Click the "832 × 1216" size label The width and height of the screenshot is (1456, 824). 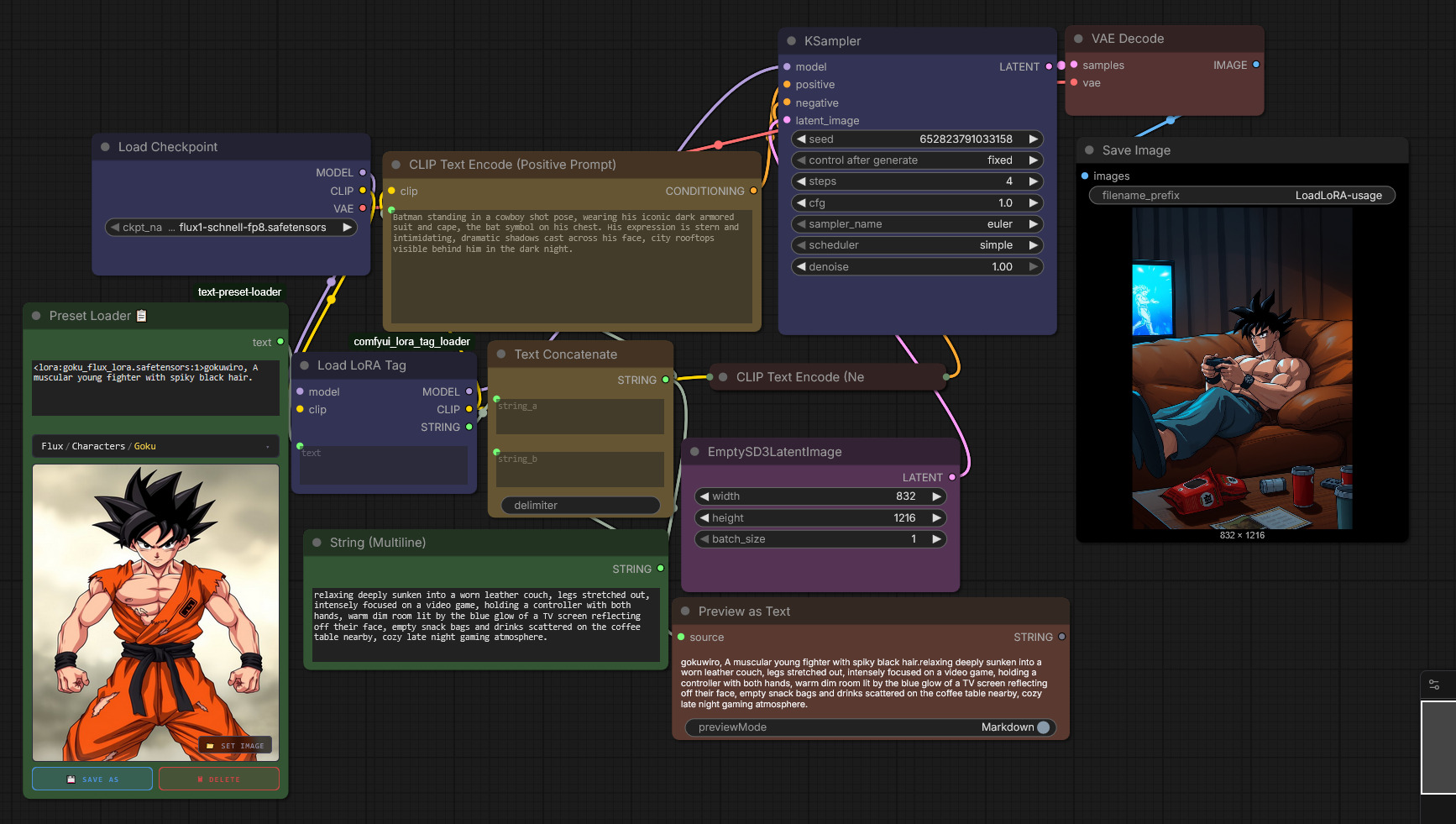tap(1242, 535)
